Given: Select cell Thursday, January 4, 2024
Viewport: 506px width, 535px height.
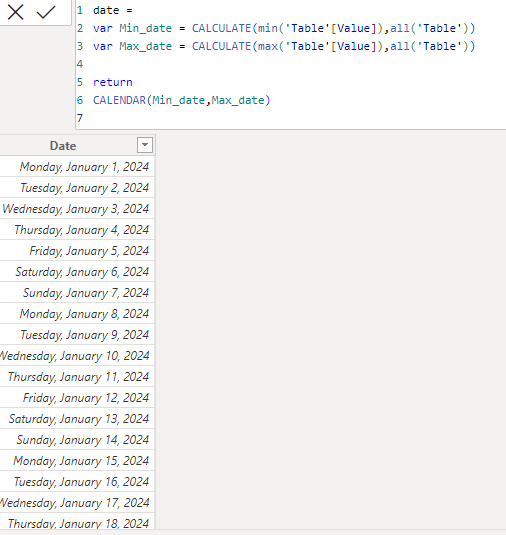Looking at the screenshot, I should click(77, 230).
